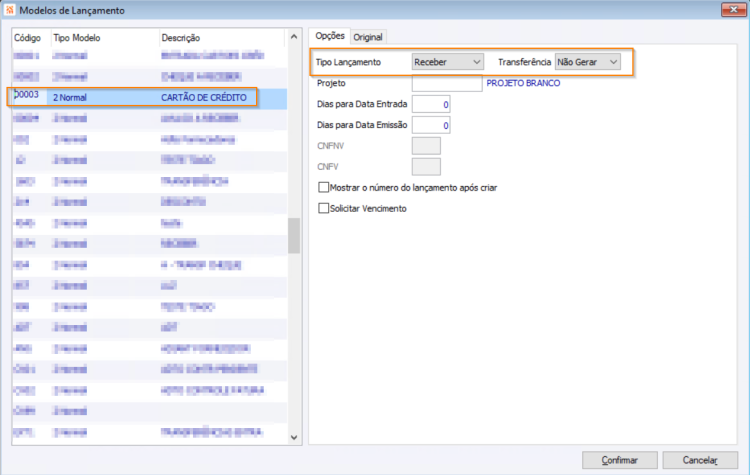
Task: Select the Opções tab
Action: [330, 36]
